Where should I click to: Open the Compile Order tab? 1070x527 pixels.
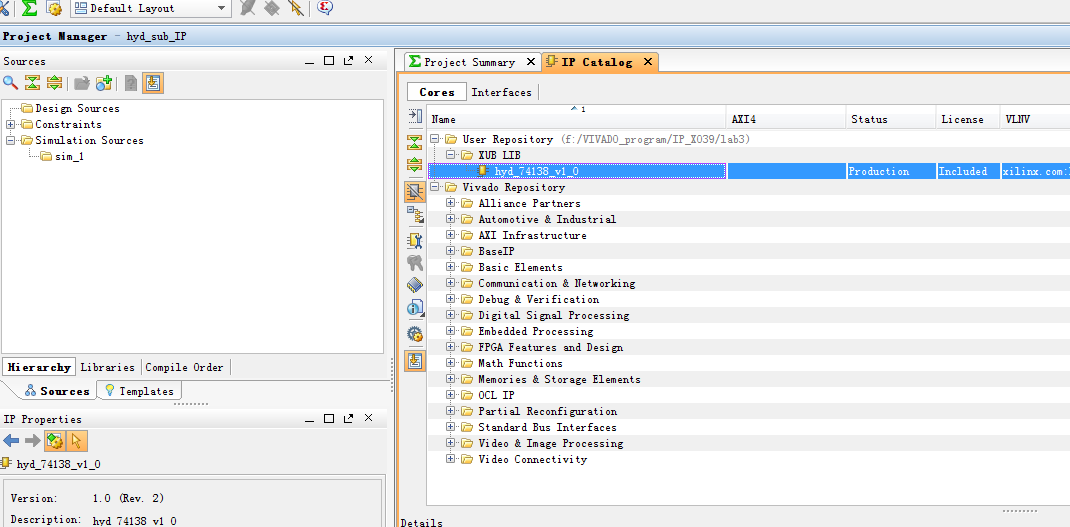pos(184,367)
